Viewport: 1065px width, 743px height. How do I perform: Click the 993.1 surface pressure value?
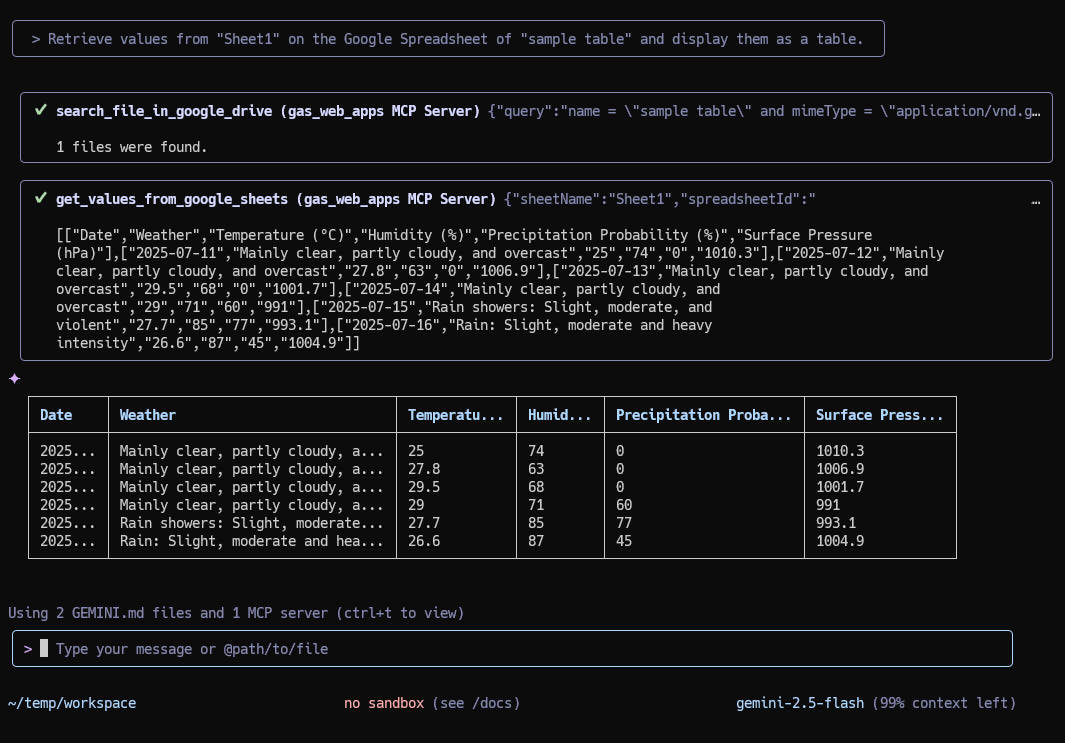click(836, 523)
